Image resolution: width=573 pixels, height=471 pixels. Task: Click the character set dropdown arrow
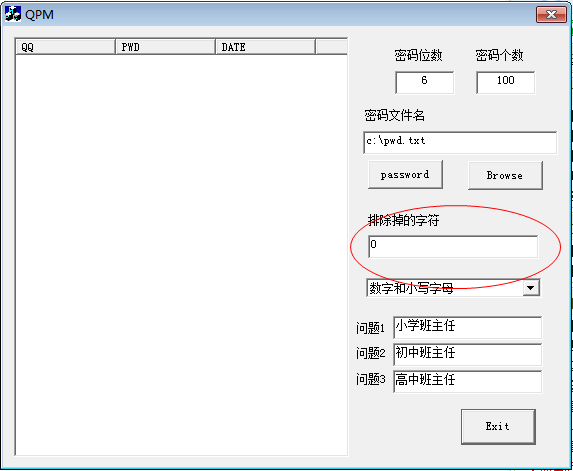[x=531, y=288]
